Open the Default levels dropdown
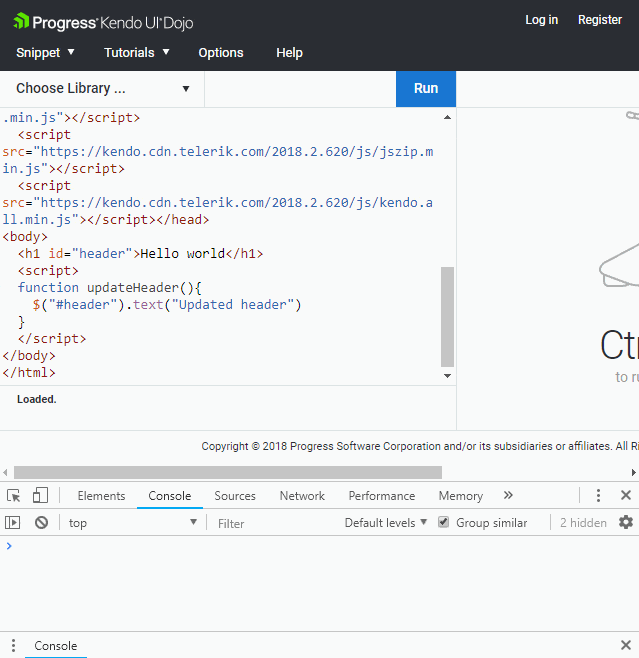 tap(386, 522)
